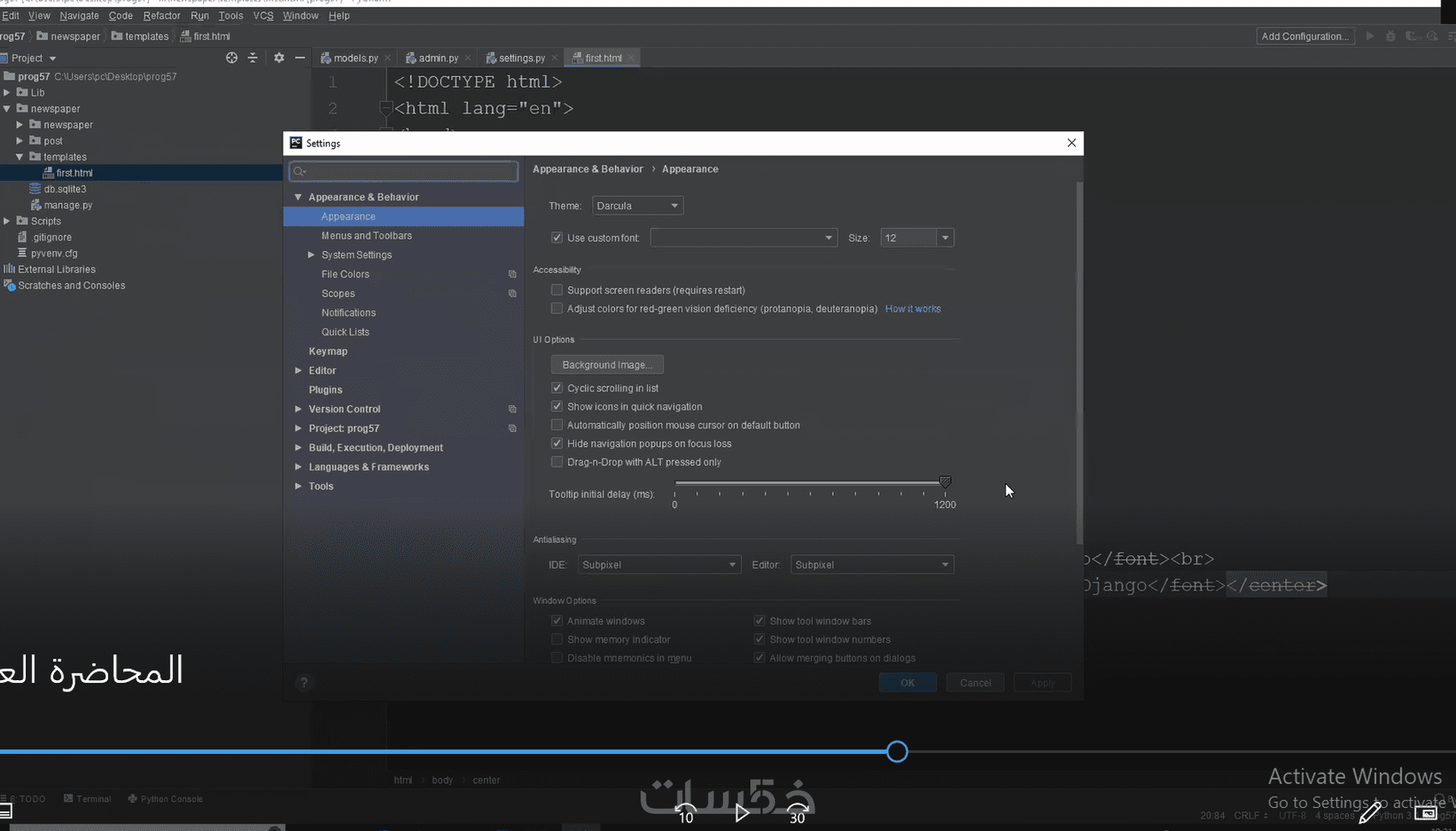Close the models.py editor tab
Image resolution: width=1456 pixels, height=831 pixels.
[x=388, y=58]
